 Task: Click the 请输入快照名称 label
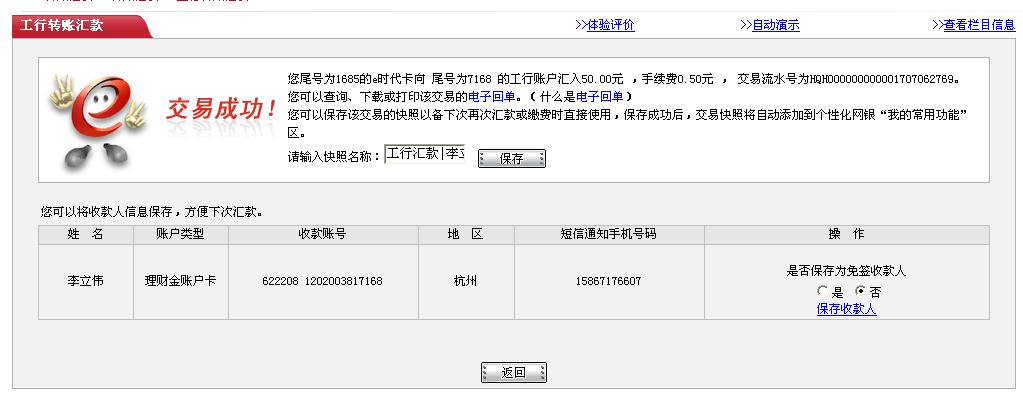tap(334, 157)
